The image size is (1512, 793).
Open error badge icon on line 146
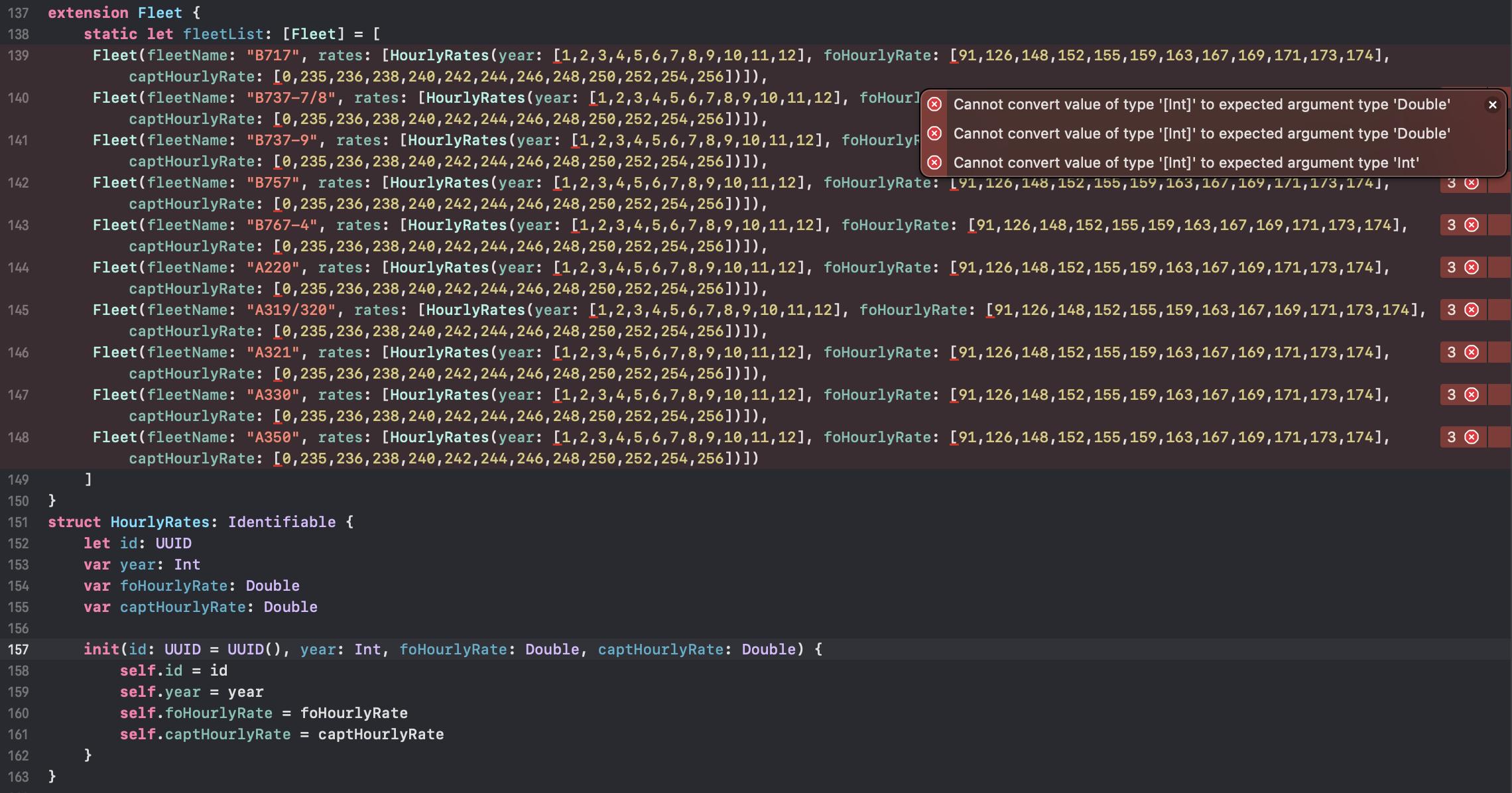pos(1472,352)
